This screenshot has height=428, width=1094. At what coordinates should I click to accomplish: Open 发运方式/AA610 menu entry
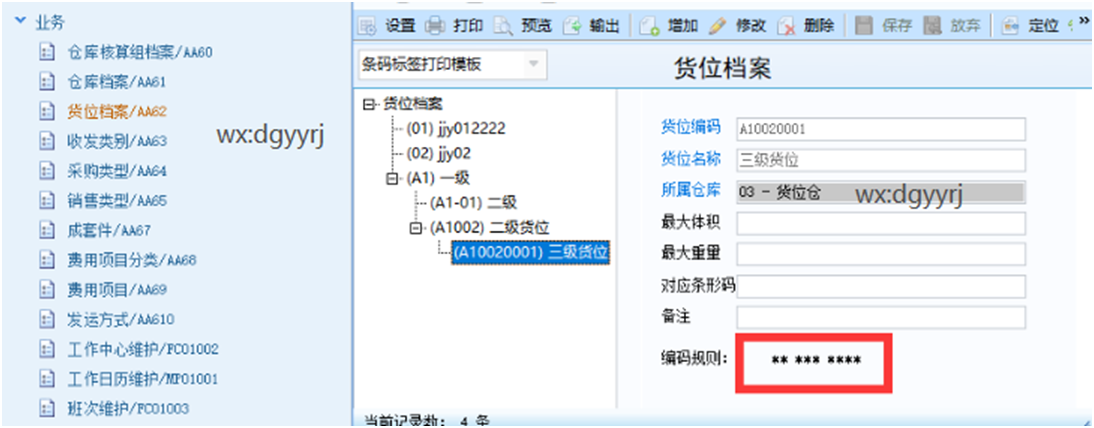[x=121, y=320]
